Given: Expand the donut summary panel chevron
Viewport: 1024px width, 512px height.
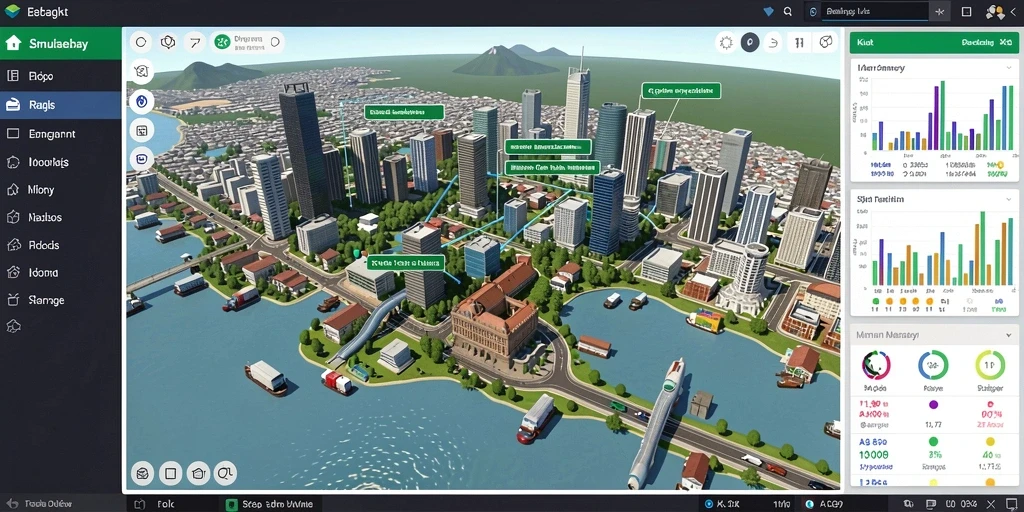Looking at the screenshot, I should click(1009, 335).
